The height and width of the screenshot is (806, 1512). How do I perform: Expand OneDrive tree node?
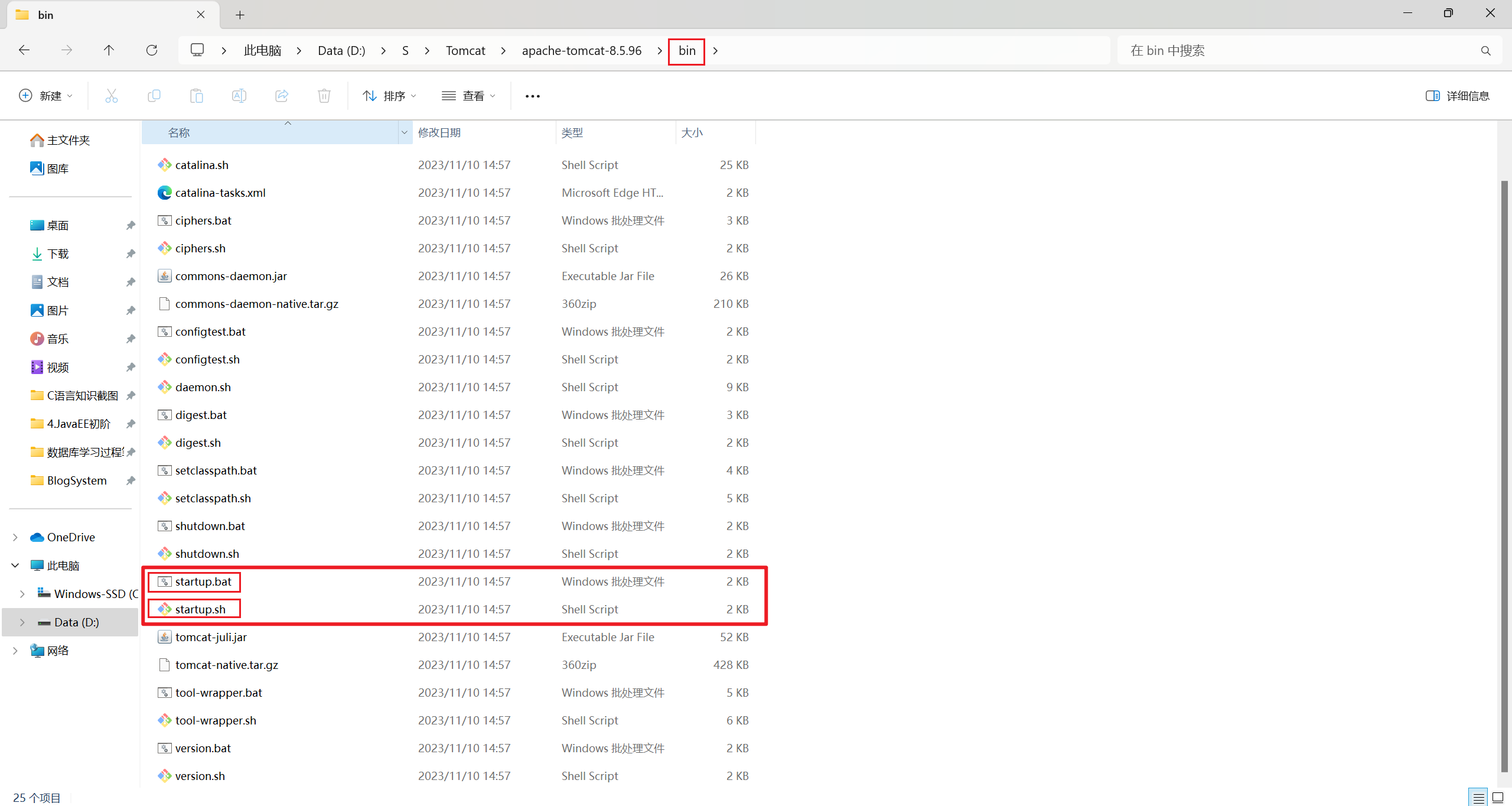15,537
